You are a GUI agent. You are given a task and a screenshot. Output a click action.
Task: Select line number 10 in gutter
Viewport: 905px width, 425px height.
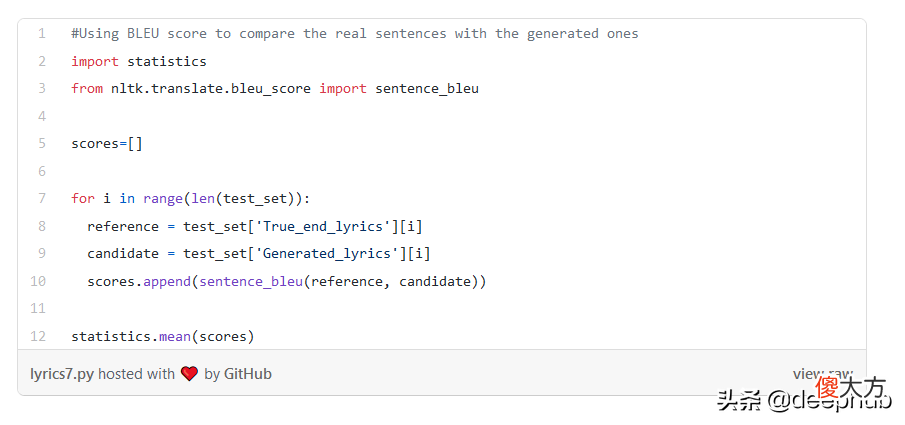[38, 281]
